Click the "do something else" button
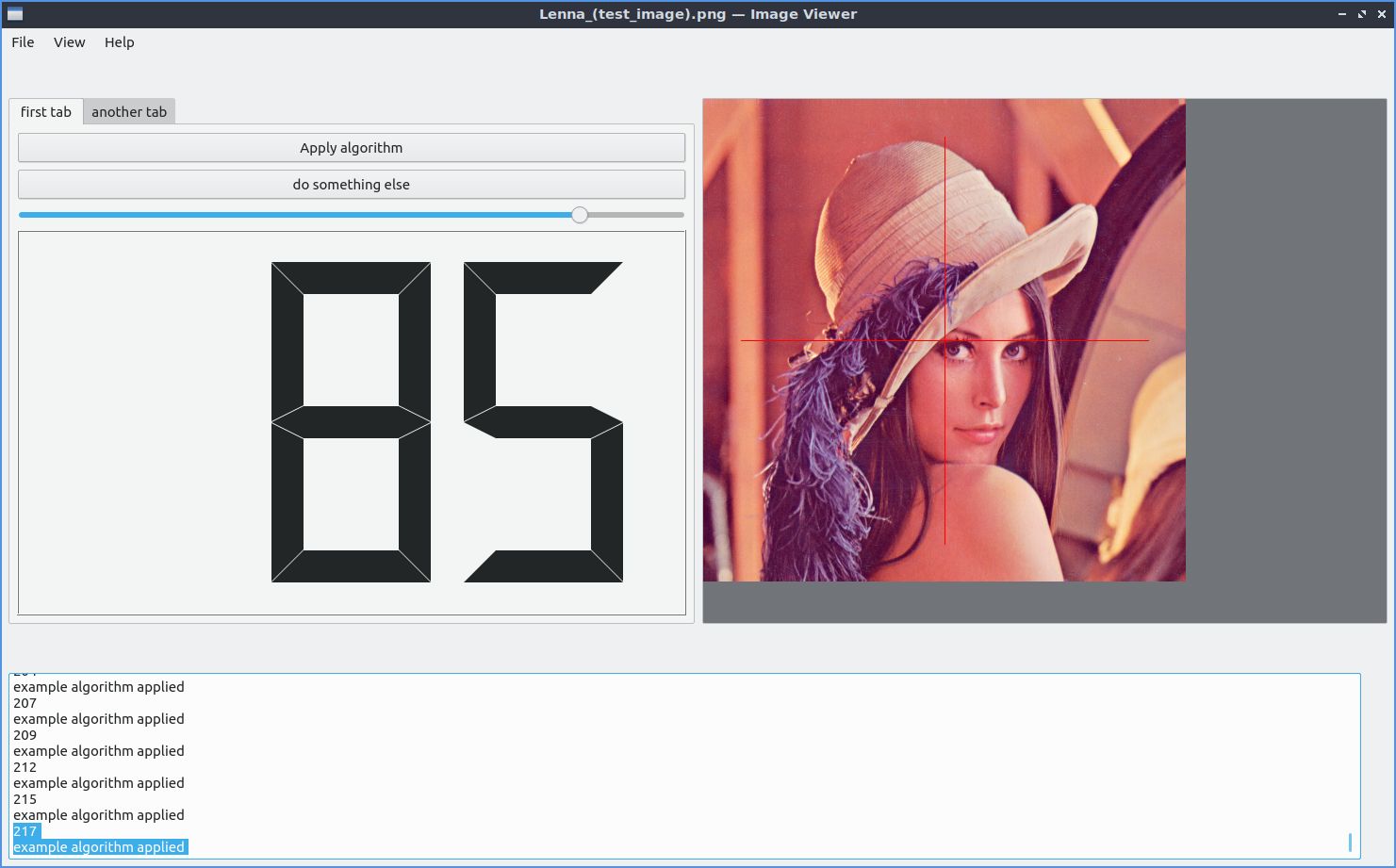 click(x=352, y=185)
